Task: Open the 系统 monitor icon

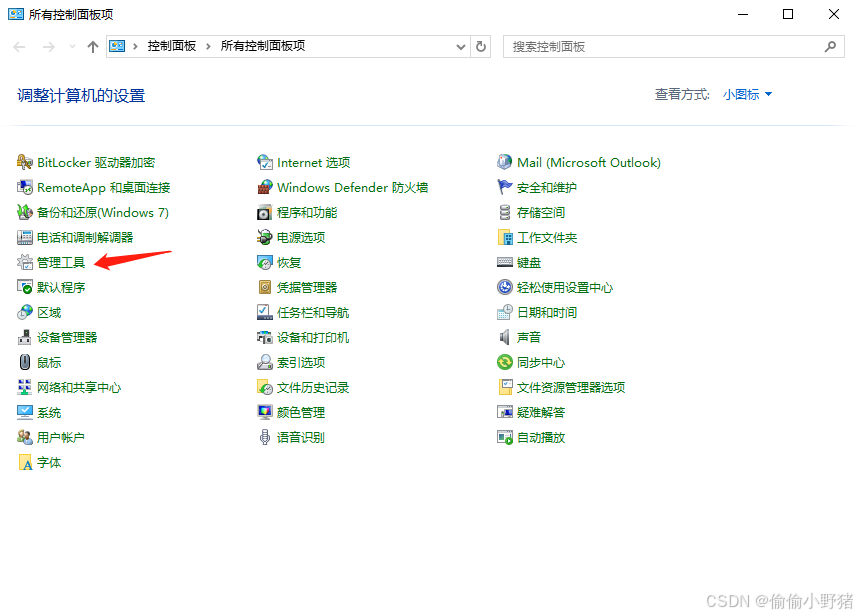Action: 25,412
